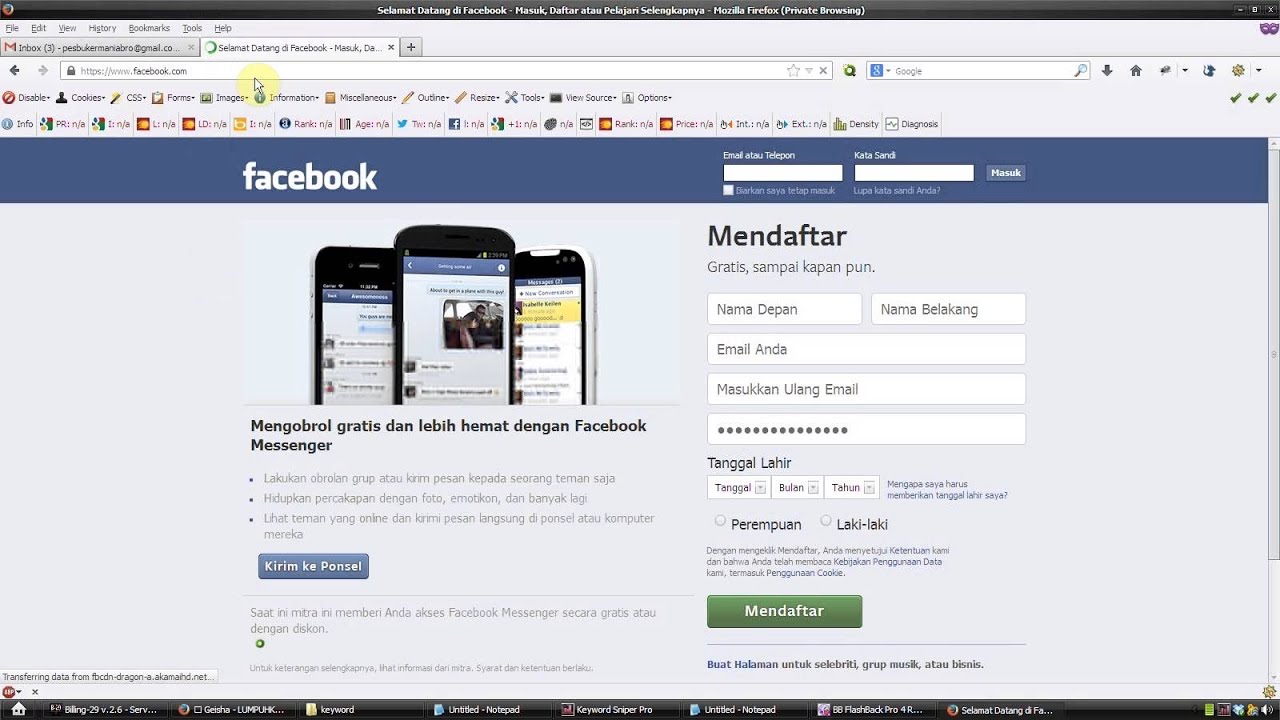This screenshot has width=1280, height=720.
Task: Click the Kirim ke Ponsel button
Action: [313, 566]
